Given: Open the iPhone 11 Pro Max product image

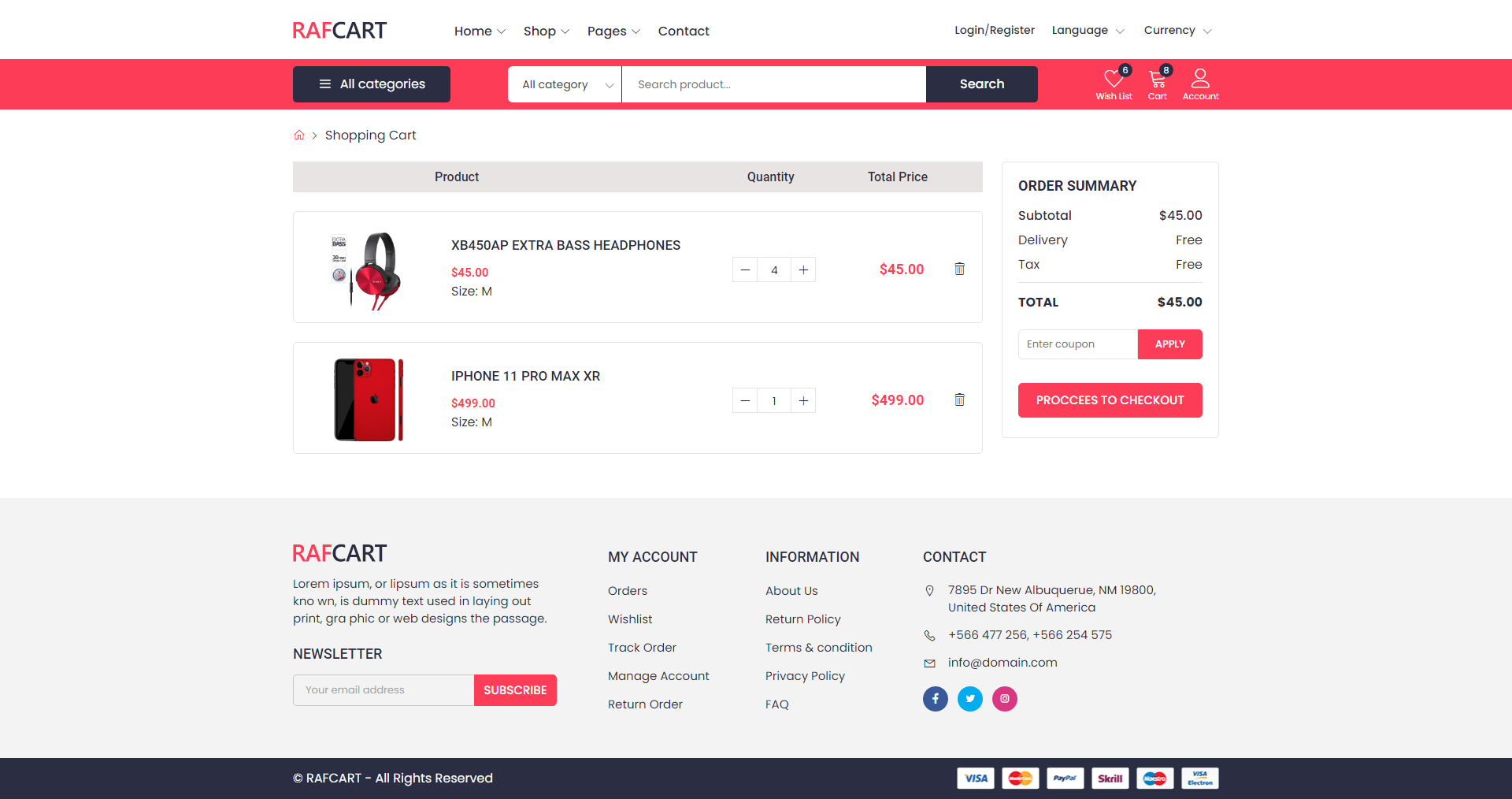Looking at the screenshot, I should pyautogui.click(x=368, y=399).
